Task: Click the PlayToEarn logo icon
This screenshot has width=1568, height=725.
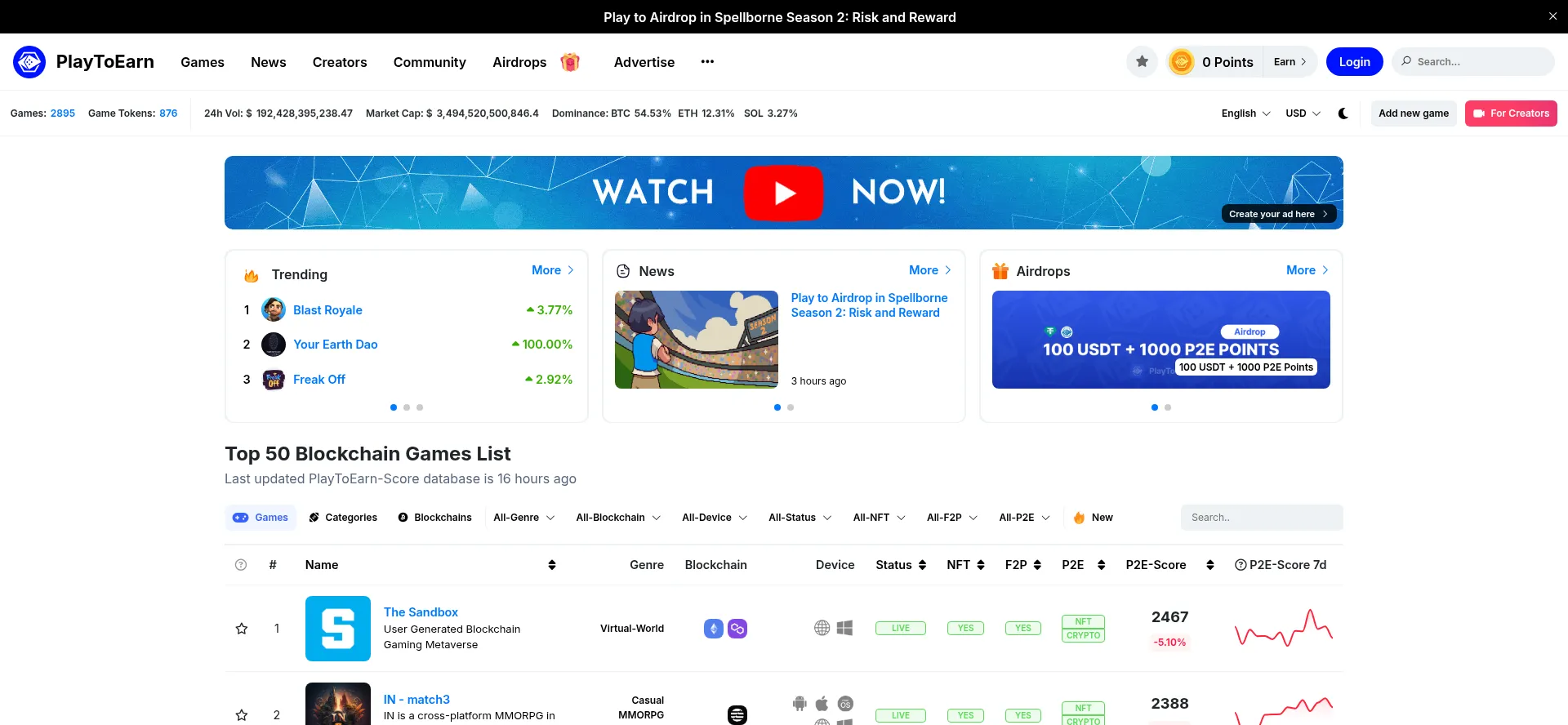Action: tap(29, 62)
